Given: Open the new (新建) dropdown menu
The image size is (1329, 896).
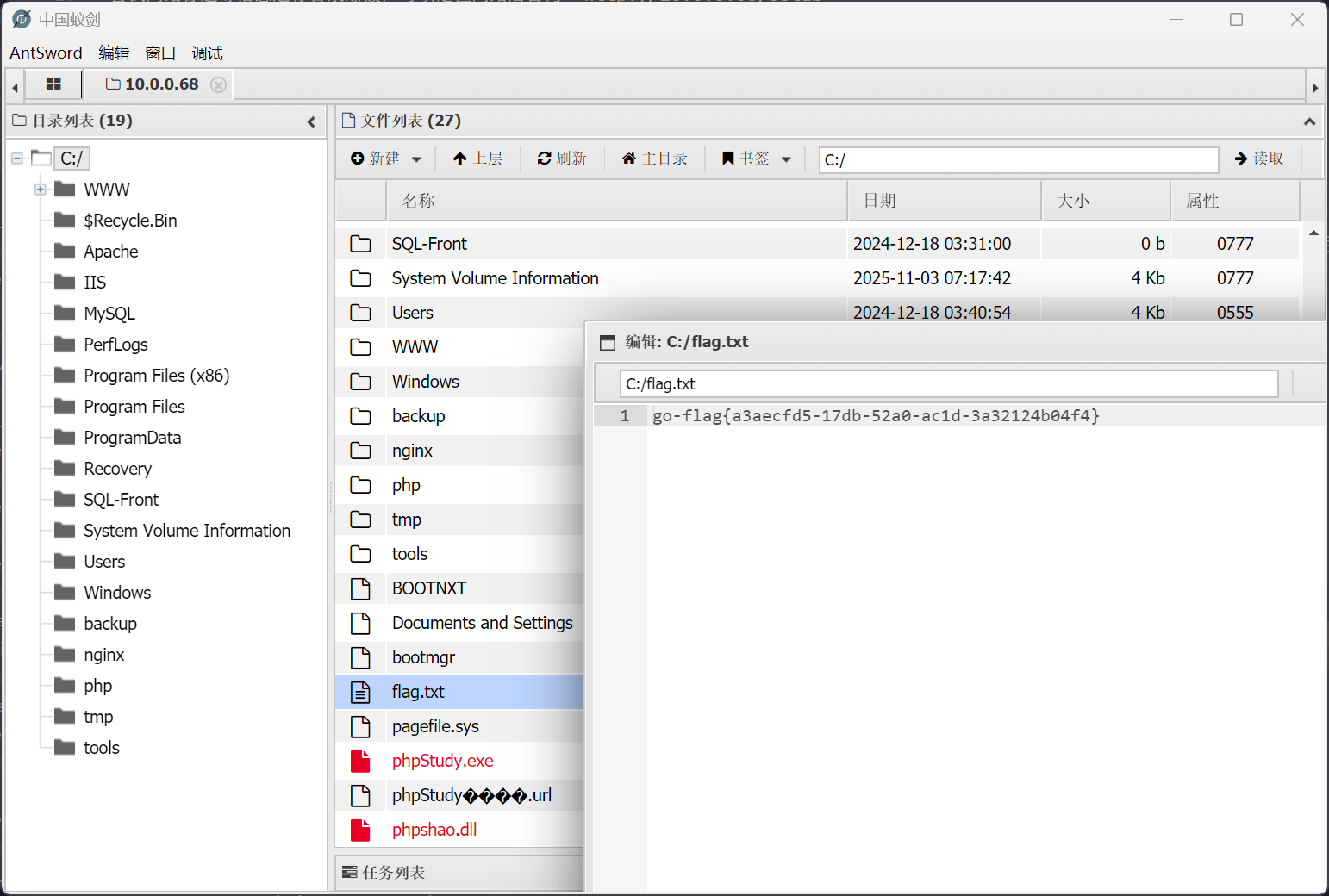Looking at the screenshot, I should [x=386, y=159].
